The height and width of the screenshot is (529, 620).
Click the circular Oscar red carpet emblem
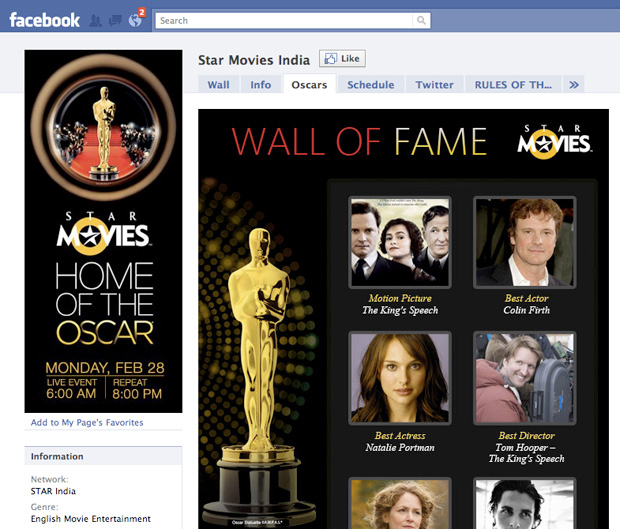click(x=104, y=127)
